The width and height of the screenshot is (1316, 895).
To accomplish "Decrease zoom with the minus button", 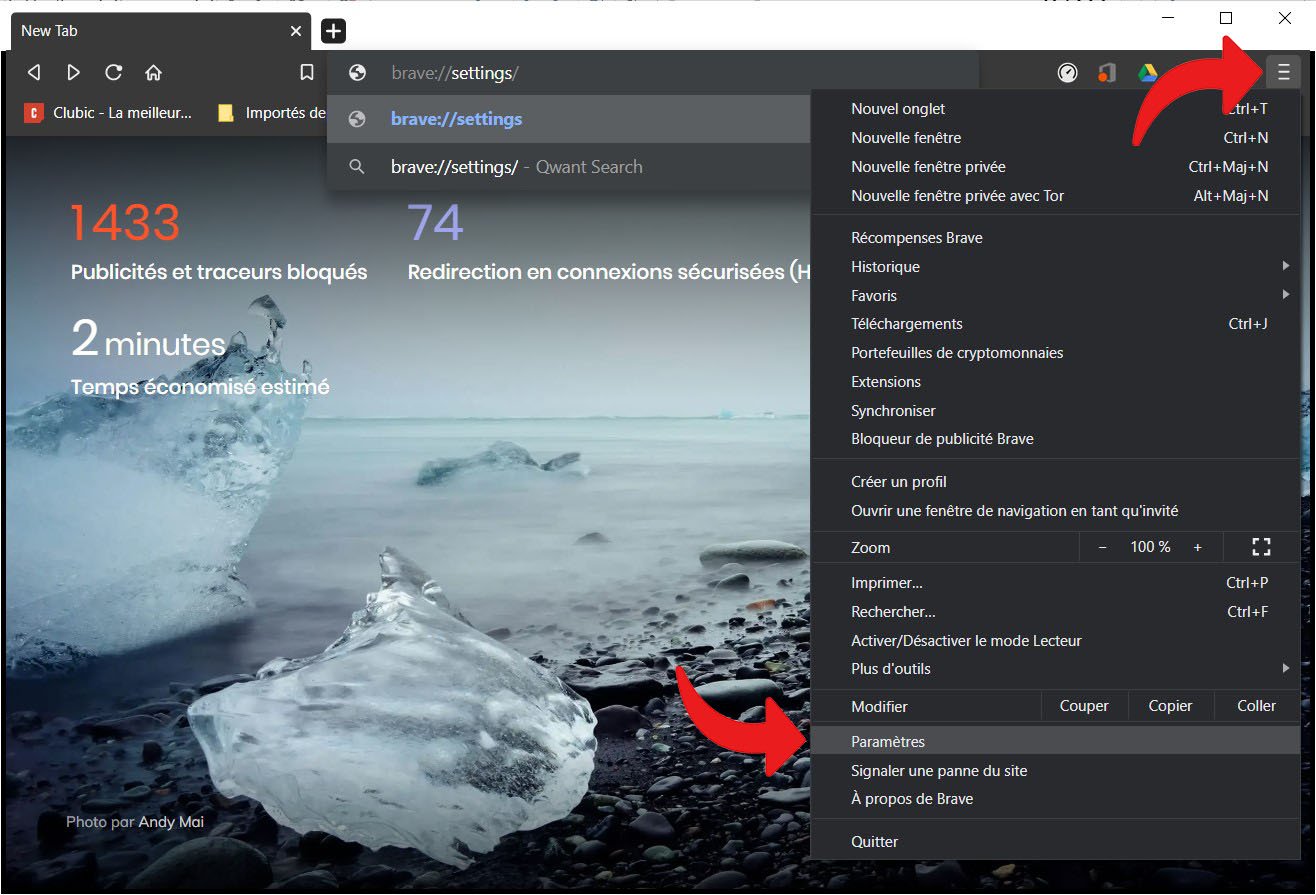I will [1103, 547].
